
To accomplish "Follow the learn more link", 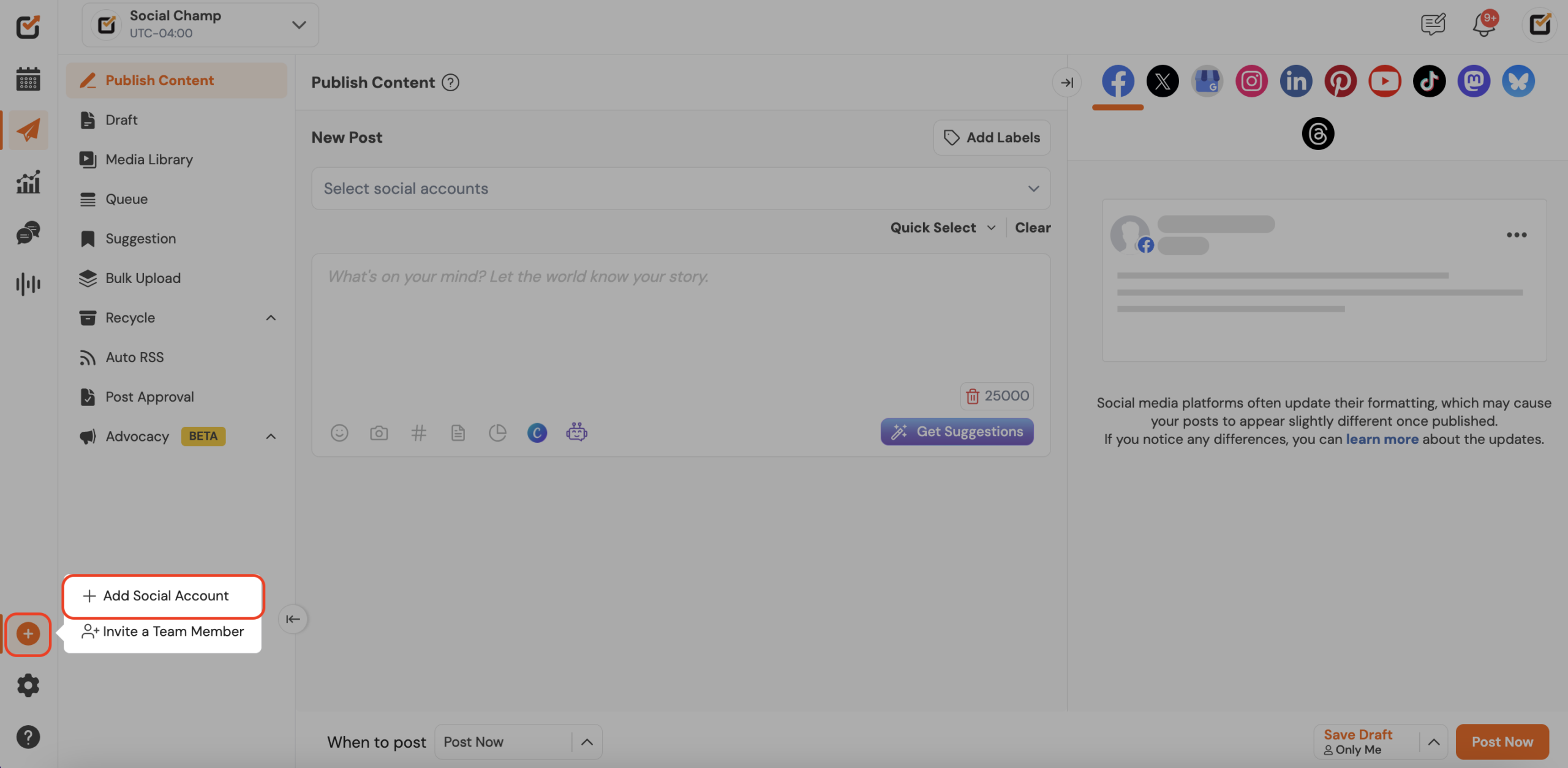I will click(1382, 439).
